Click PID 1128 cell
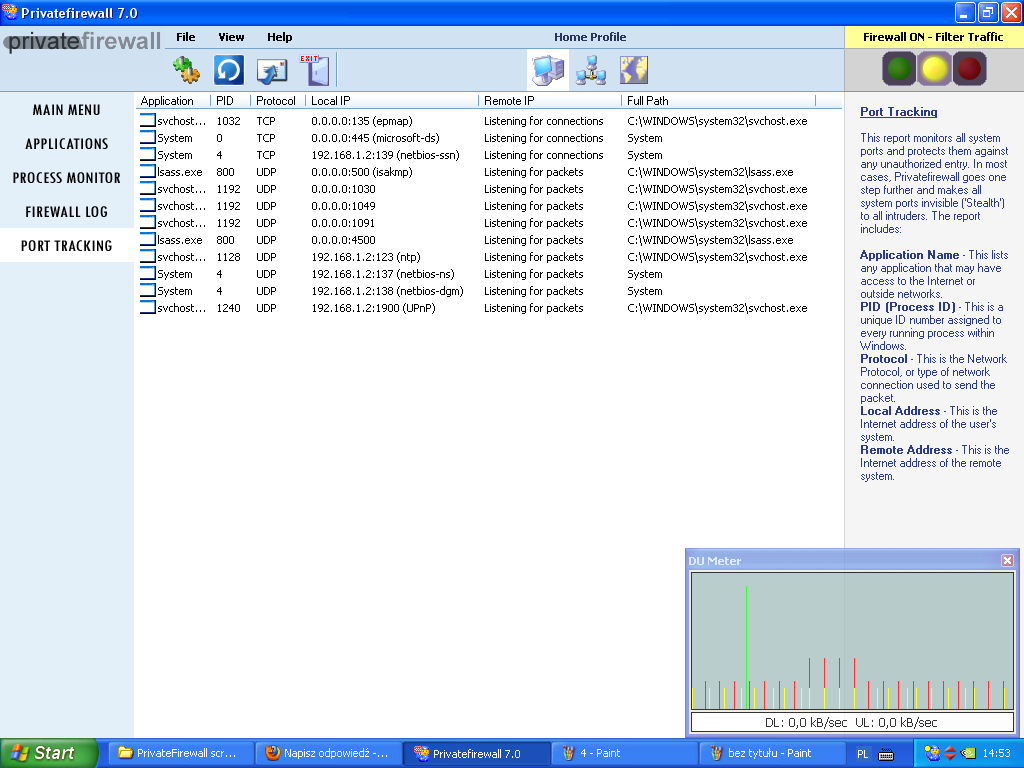 point(229,257)
